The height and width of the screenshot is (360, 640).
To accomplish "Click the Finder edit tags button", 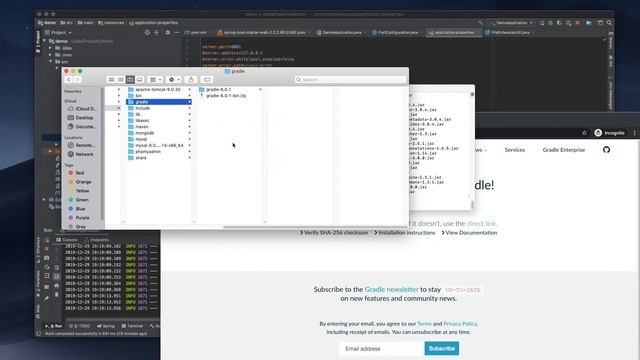I will pyautogui.click(x=207, y=80).
